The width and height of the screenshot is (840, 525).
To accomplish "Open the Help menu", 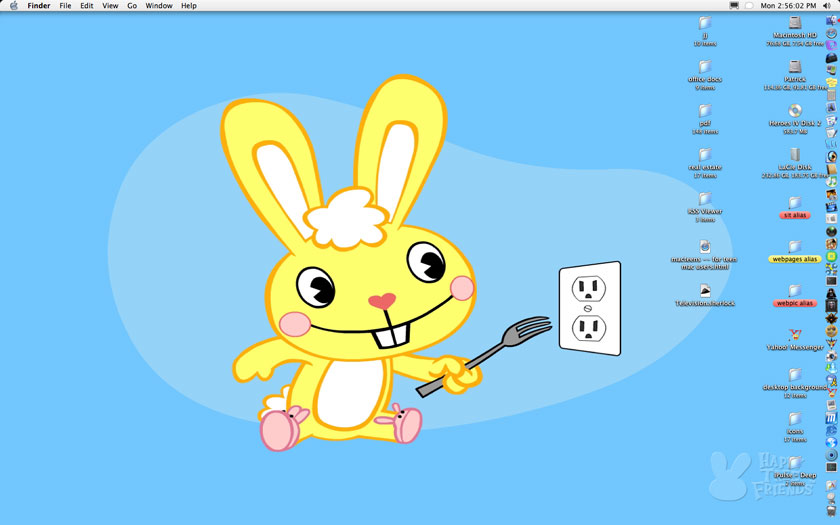I will click(x=189, y=5).
